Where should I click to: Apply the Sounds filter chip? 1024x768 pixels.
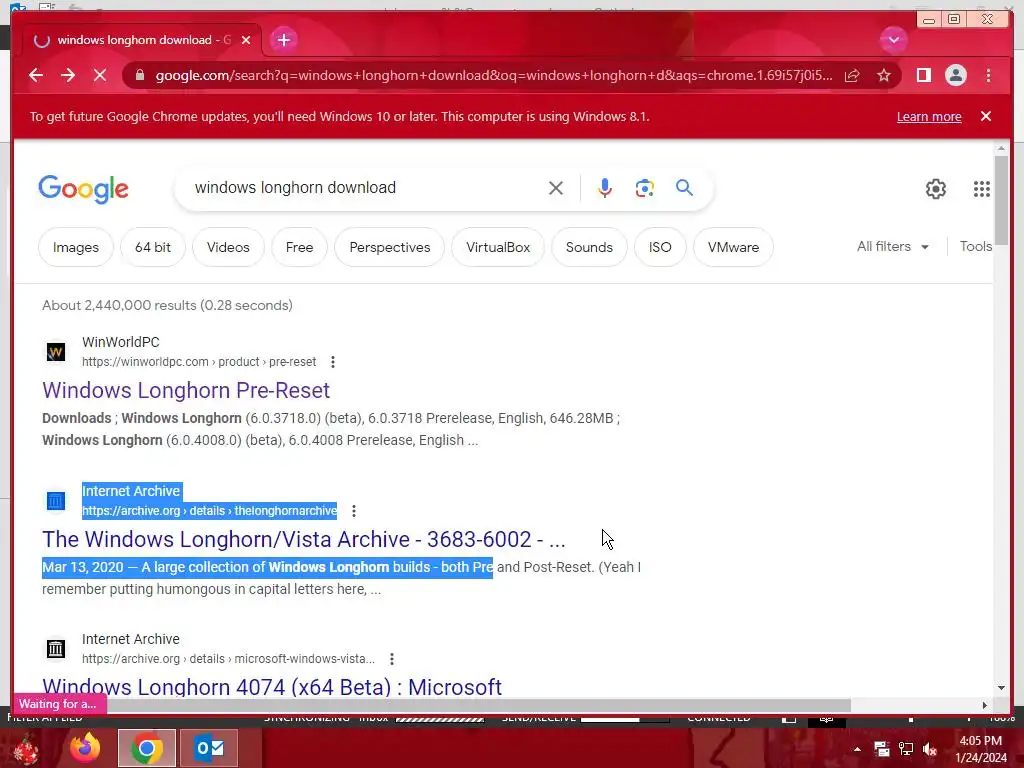589,248
